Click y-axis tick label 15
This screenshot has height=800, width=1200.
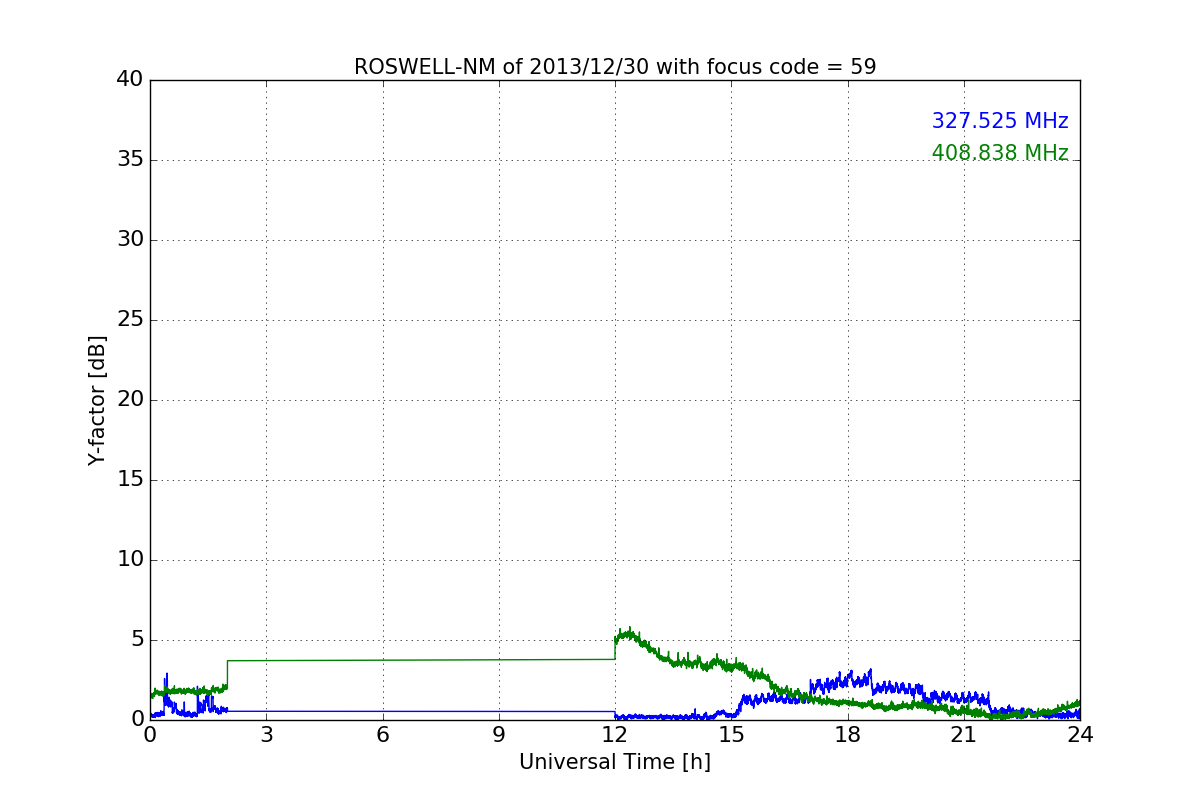(130, 480)
